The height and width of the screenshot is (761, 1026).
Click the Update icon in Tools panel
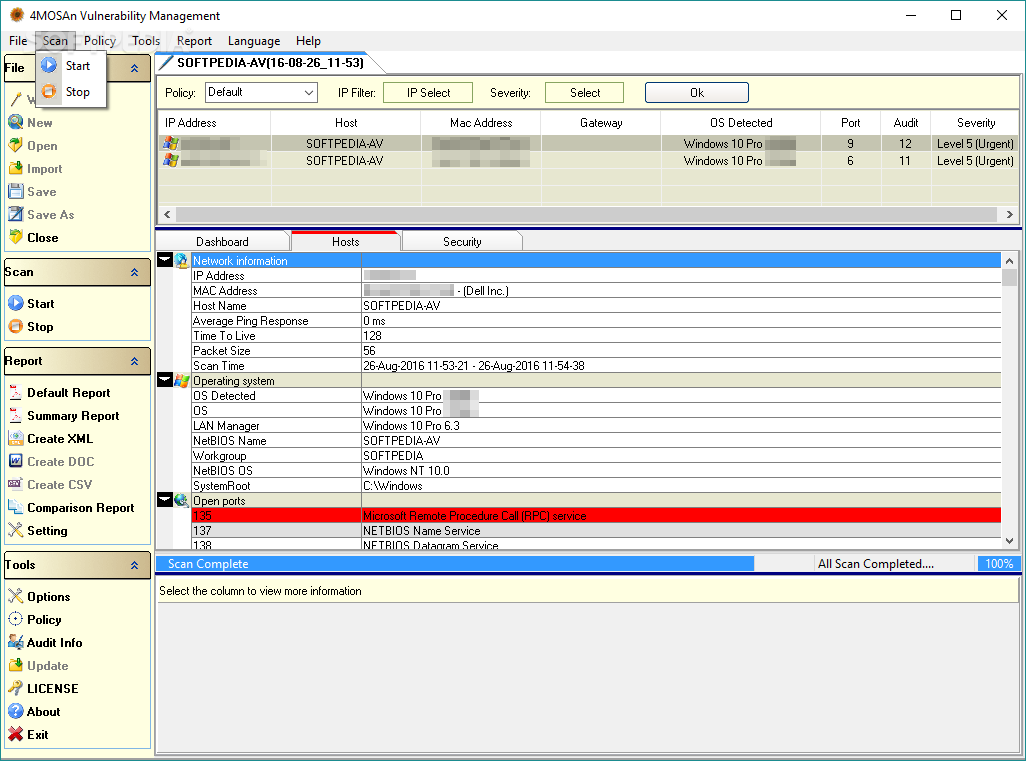(16, 665)
